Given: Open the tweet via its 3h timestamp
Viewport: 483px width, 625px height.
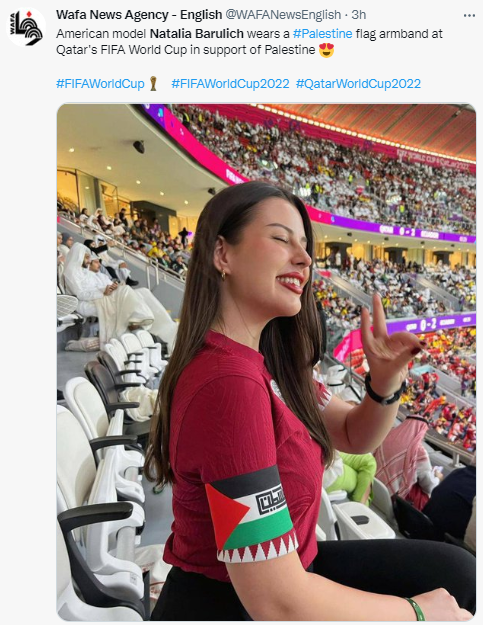Looking at the screenshot, I should [x=358, y=15].
